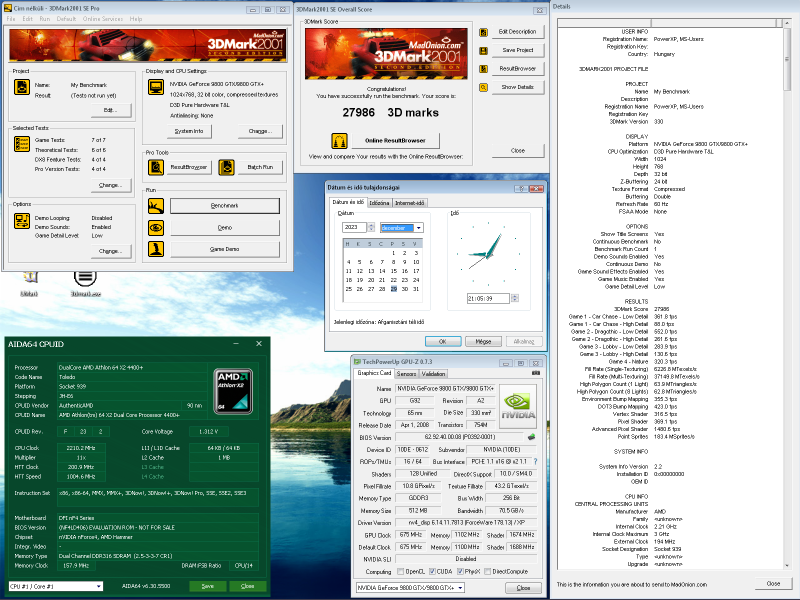
Task: Click the Project icon in 3DMark2001
Action: point(21,87)
